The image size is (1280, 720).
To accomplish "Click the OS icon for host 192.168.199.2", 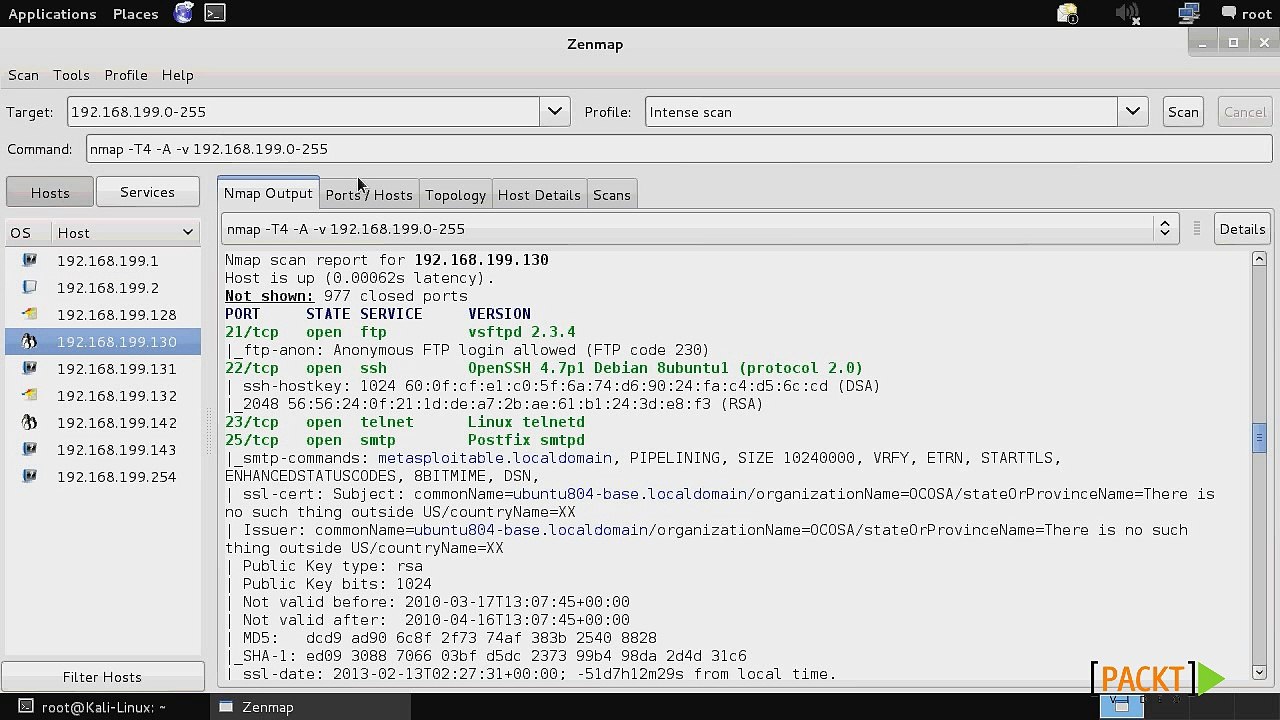I will click(x=30, y=287).
